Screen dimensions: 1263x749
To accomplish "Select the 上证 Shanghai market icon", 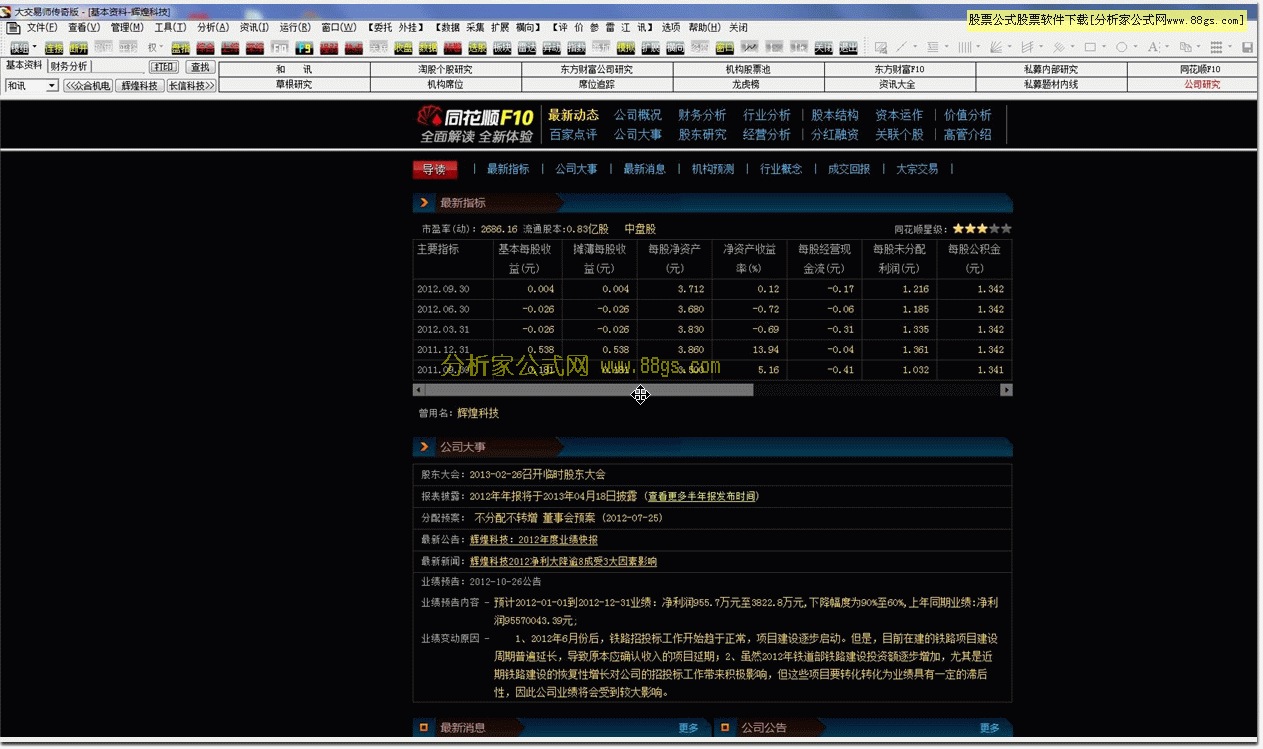I will pos(230,47).
